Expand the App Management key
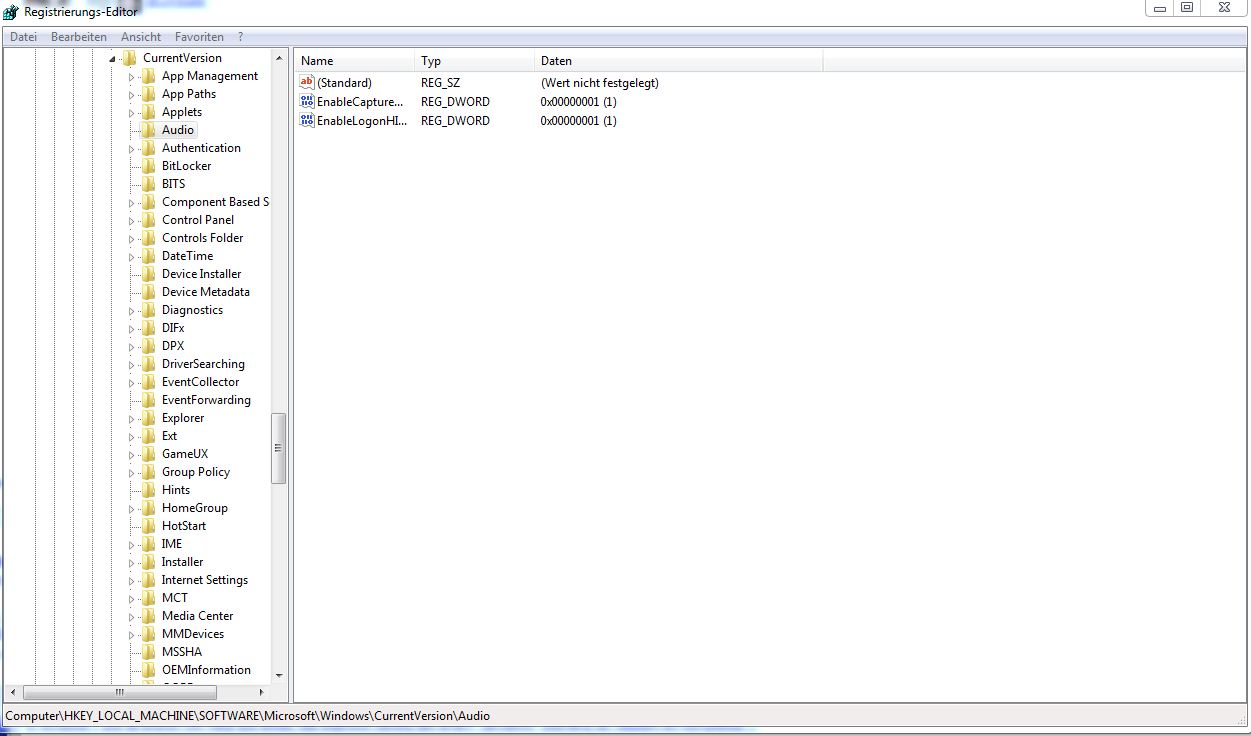Viewport: 1251px width, 736px height. click(x=131, y=77)
